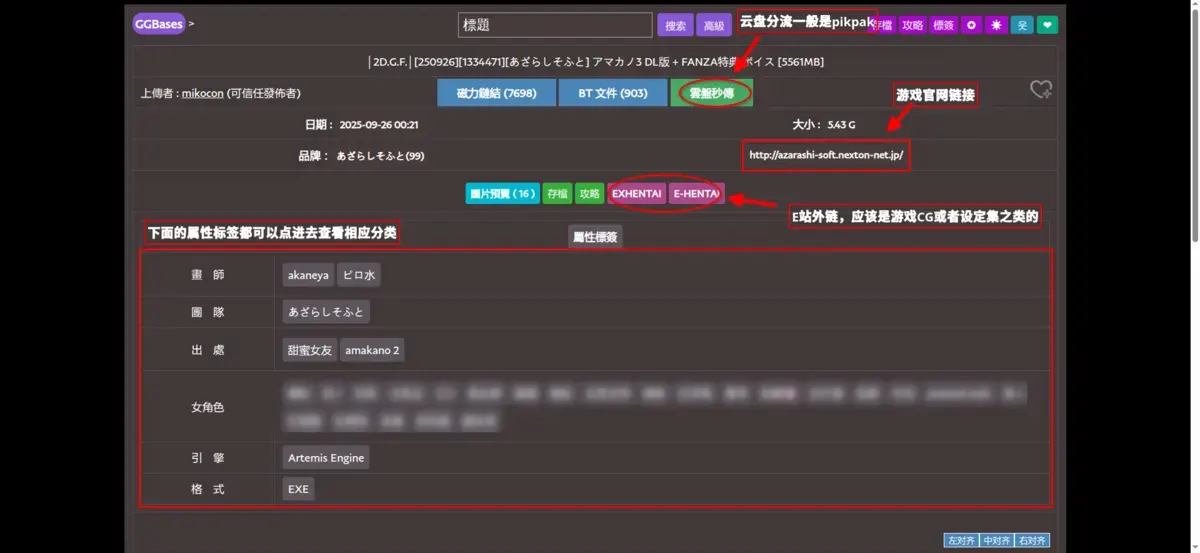Open the akaneya artist tag
The image size is (1200, 553).
[308, 275]
